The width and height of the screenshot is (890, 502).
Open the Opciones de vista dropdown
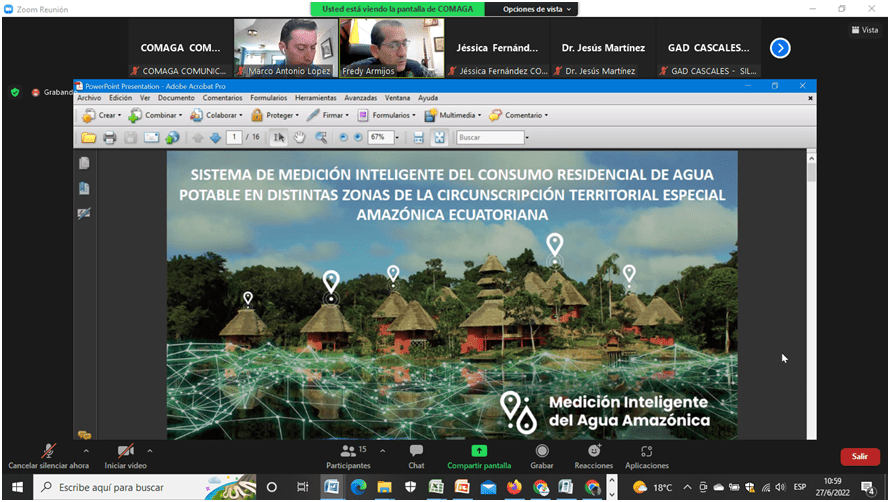[x=539, y=9]
